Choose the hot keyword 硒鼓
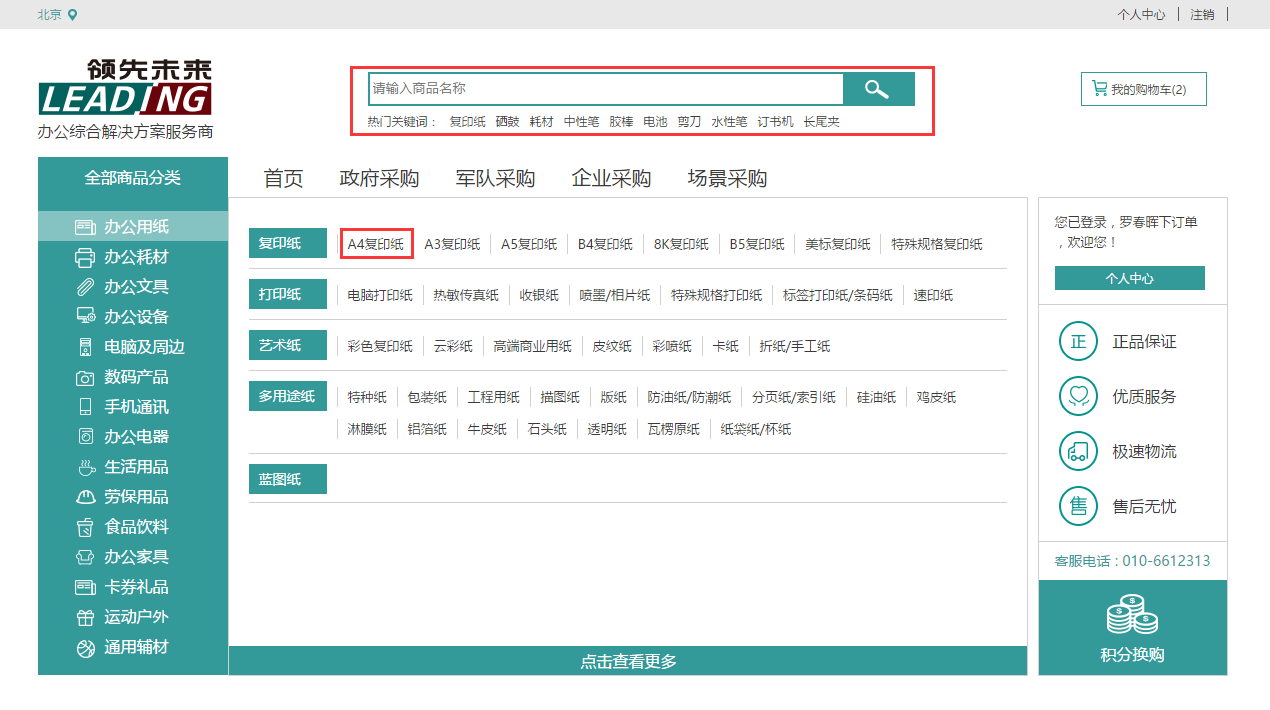Viewport: 1270px width, 710px height. tap(507, 122)
